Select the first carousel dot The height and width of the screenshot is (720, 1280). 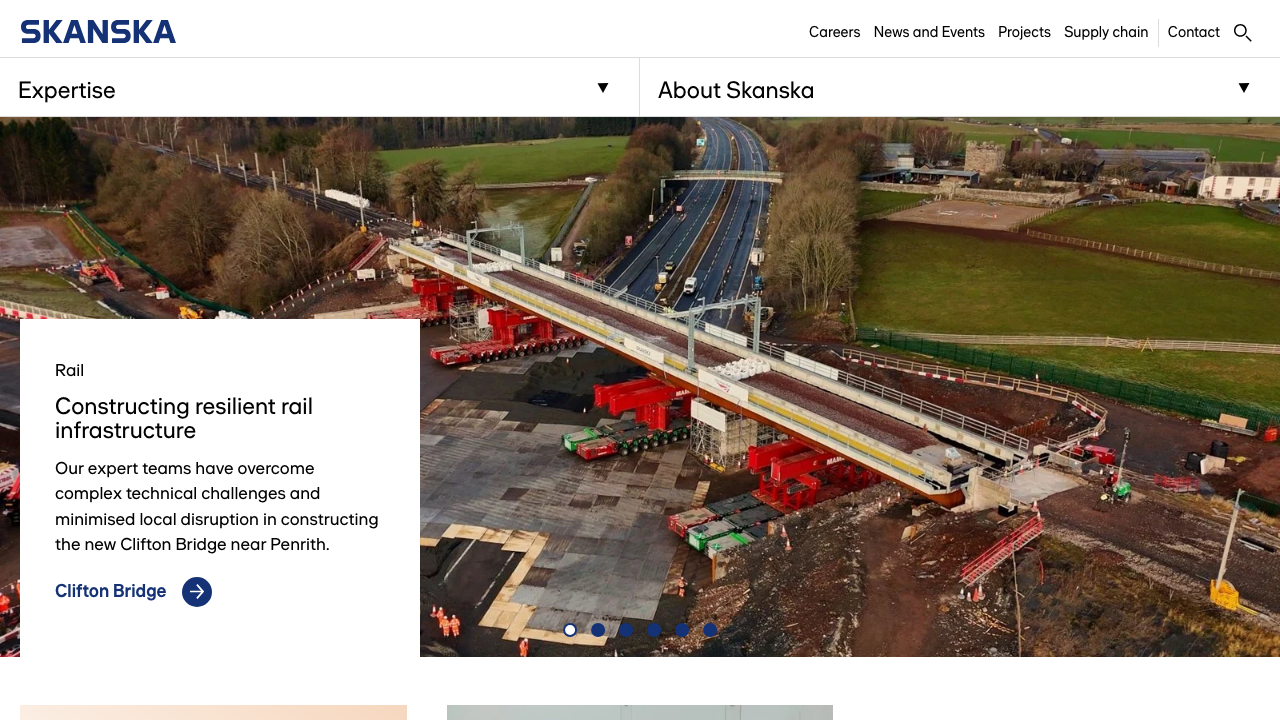(570, 630)
